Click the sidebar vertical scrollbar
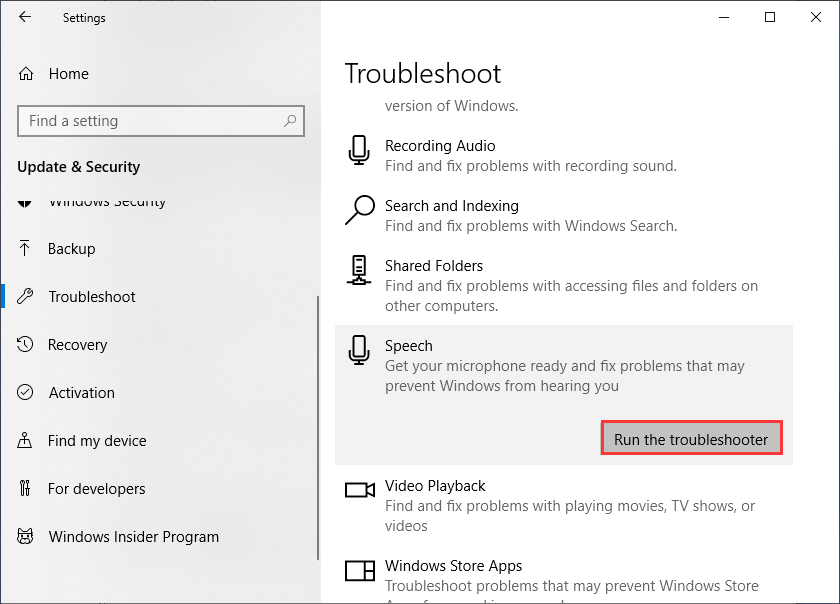Viewport: 840px width, 604px height. point(318,428)
